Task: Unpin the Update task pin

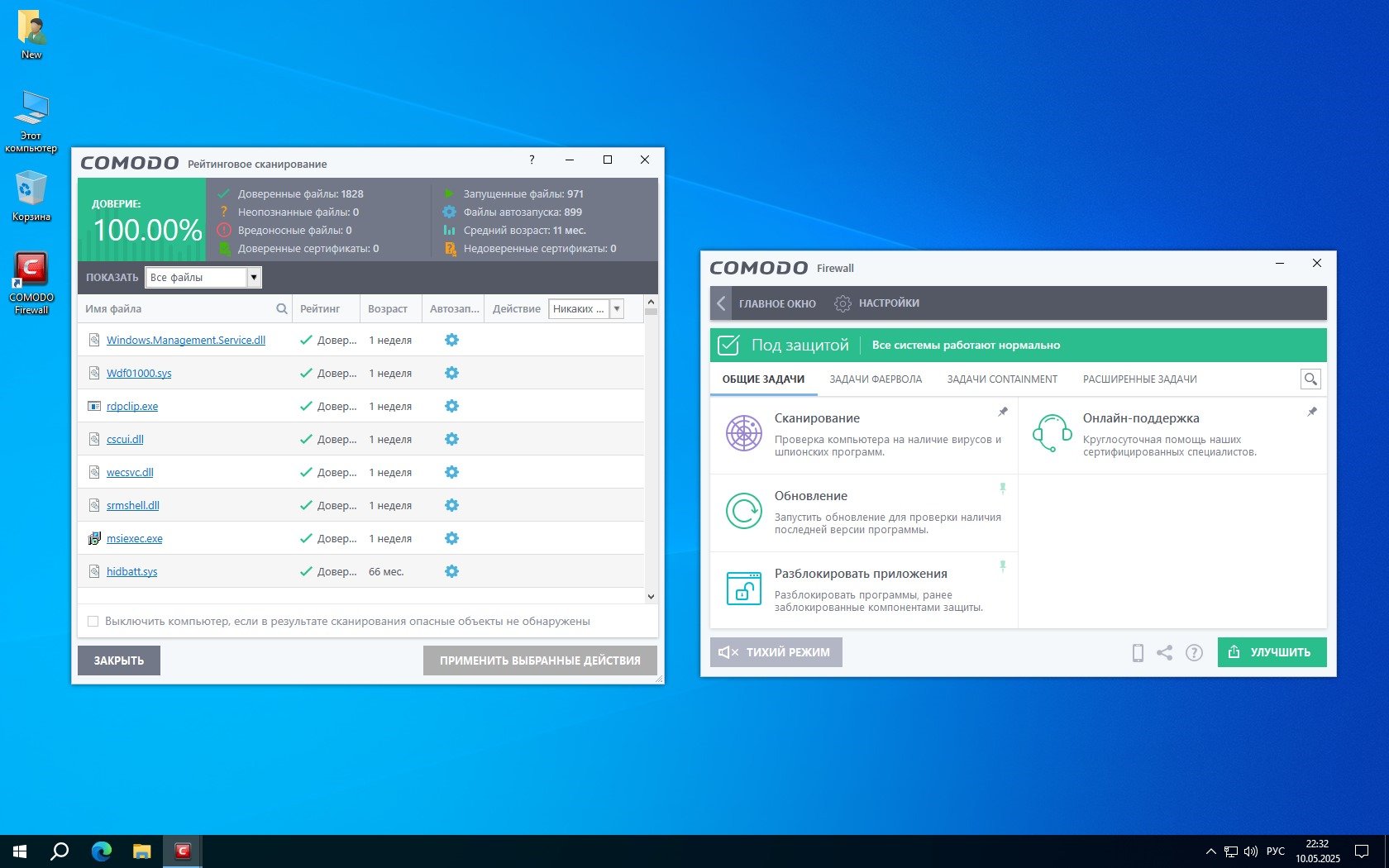Action: point(1002,489)
